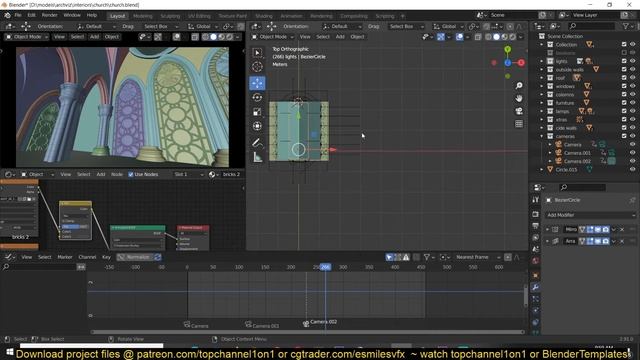
Task: Click the current frame 266 indicator
Action: [325, 267]
